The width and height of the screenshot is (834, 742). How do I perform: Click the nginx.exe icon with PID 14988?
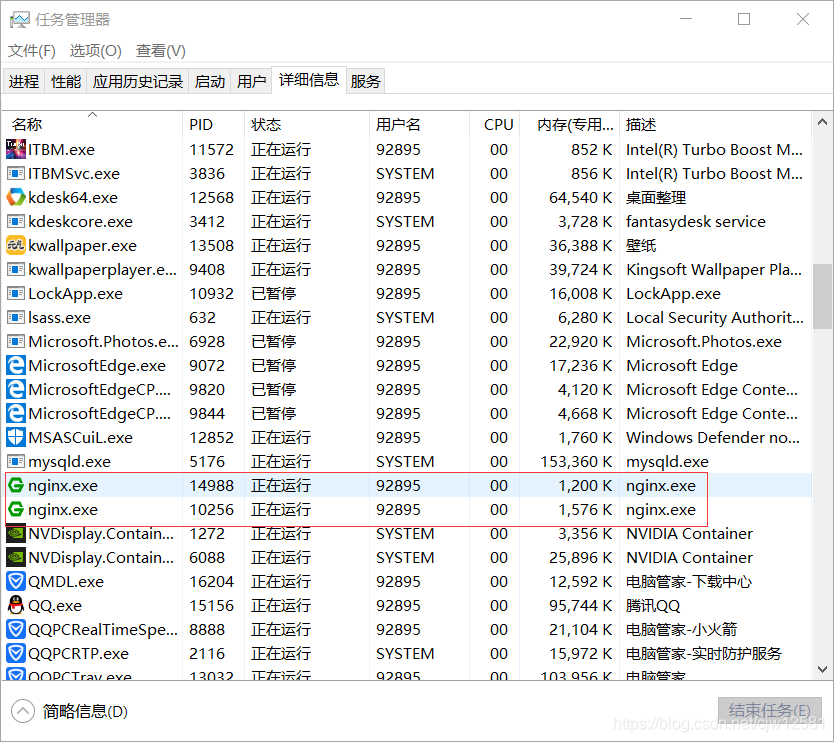[x=15, y=485]
